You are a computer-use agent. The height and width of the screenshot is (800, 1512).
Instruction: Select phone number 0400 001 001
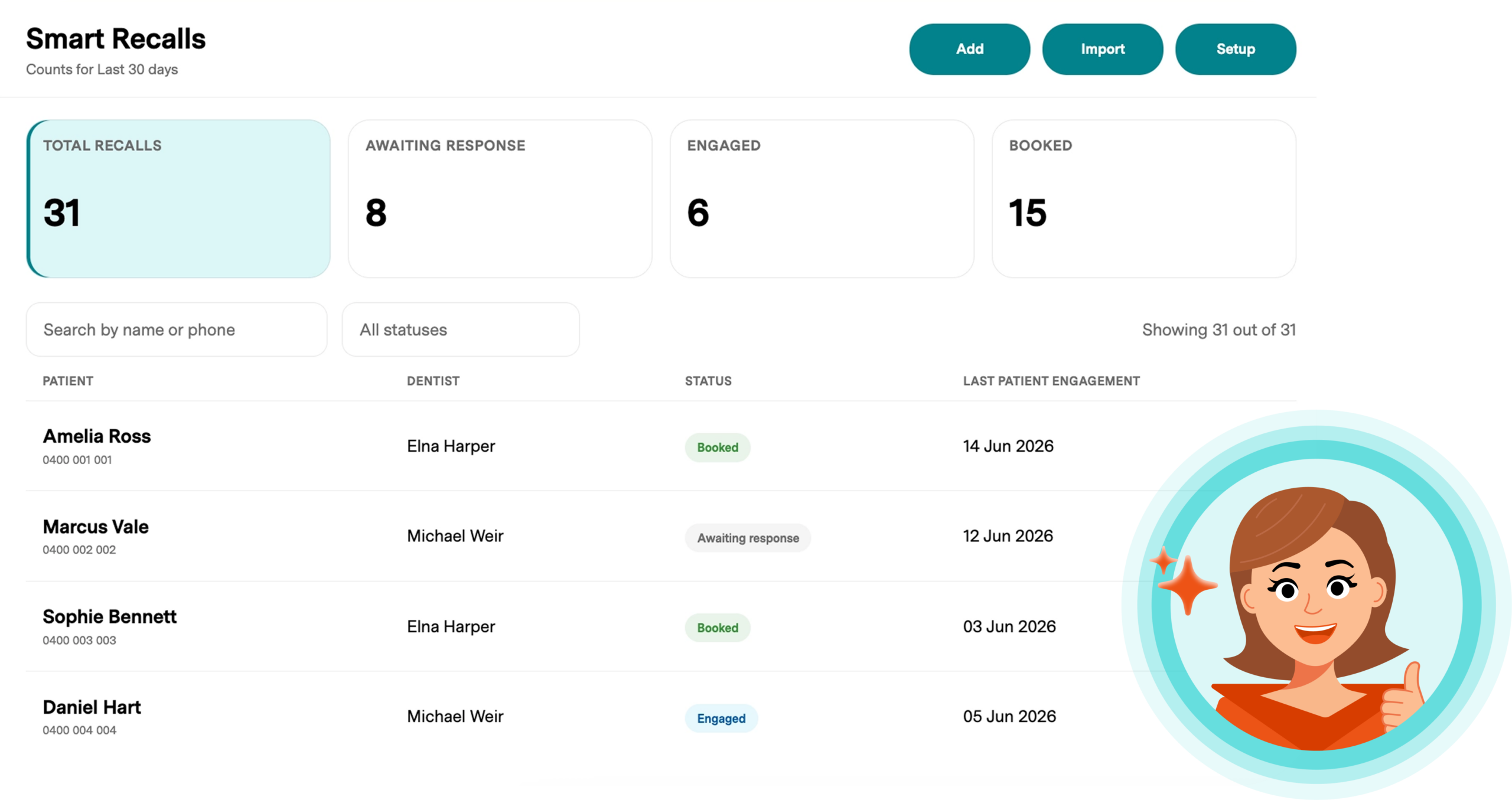[77, 460]
